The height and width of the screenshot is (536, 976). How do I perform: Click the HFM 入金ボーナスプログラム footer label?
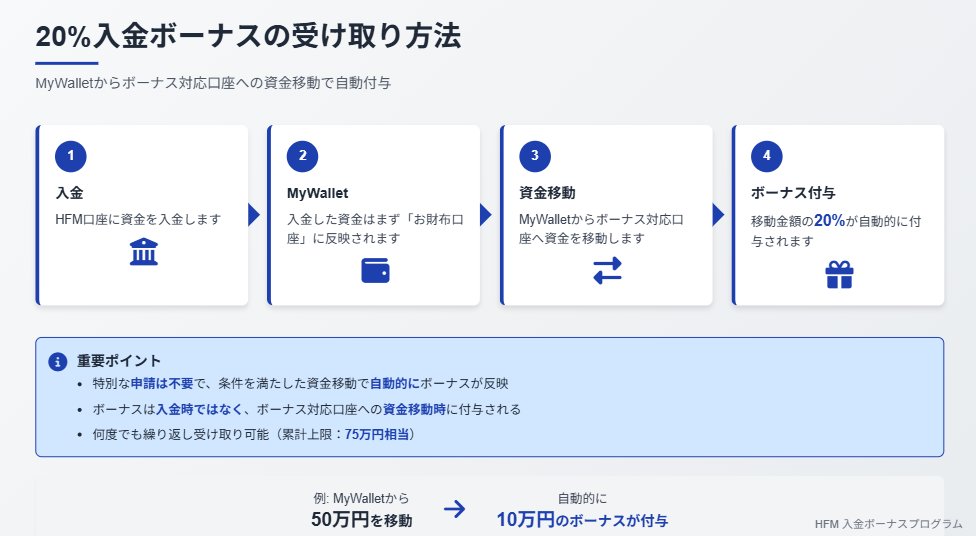tap(889, 524)
